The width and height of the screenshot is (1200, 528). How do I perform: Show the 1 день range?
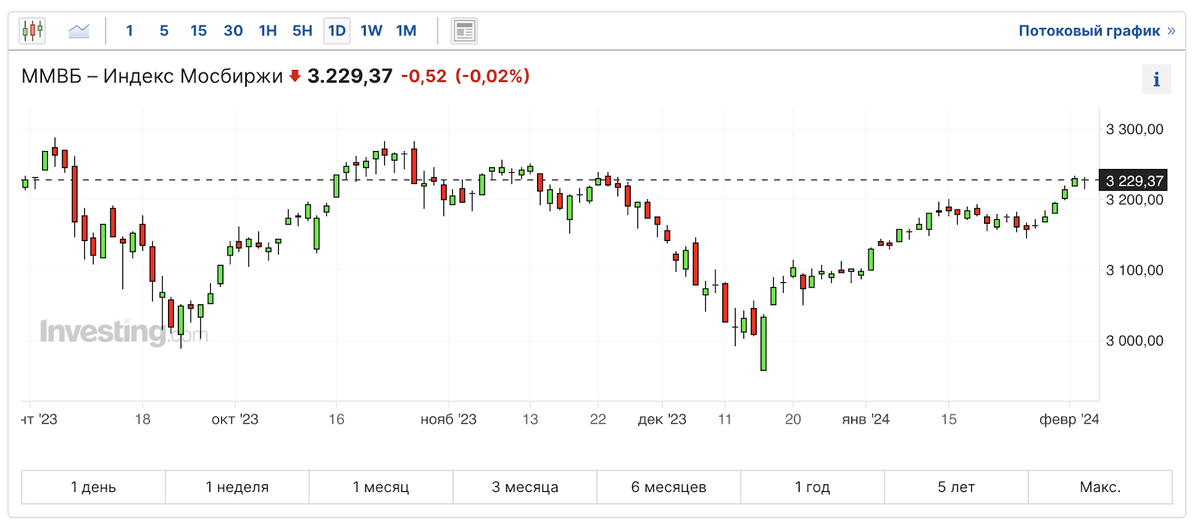[x=93, y=487]
